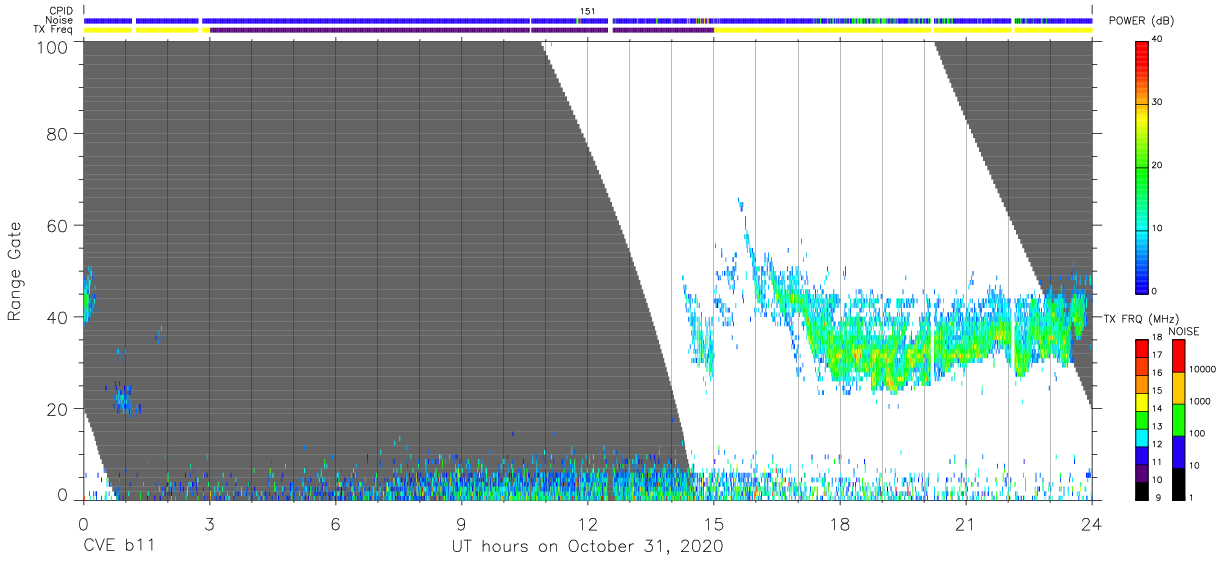The width and height of the screenshot is (1228, 567).
Task: Click the red top segment of NOISE bar
Action: pyautogui.click(x=1177, y=355)
